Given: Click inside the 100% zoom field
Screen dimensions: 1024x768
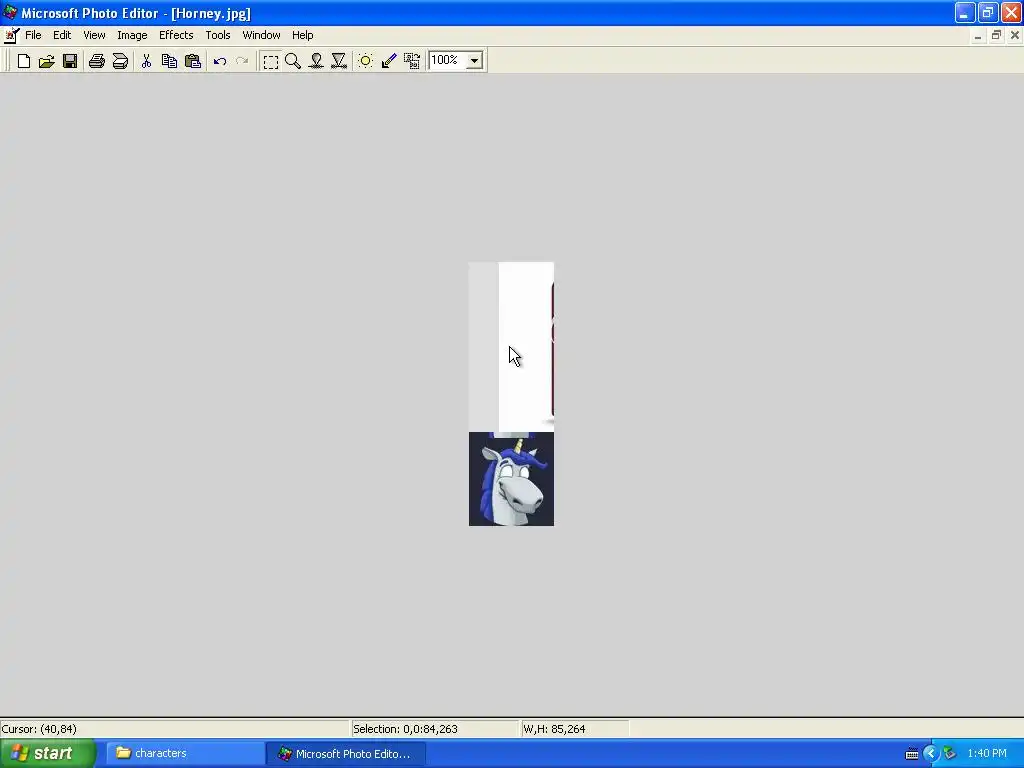Looking at the screenshot, I should (447, 60).
